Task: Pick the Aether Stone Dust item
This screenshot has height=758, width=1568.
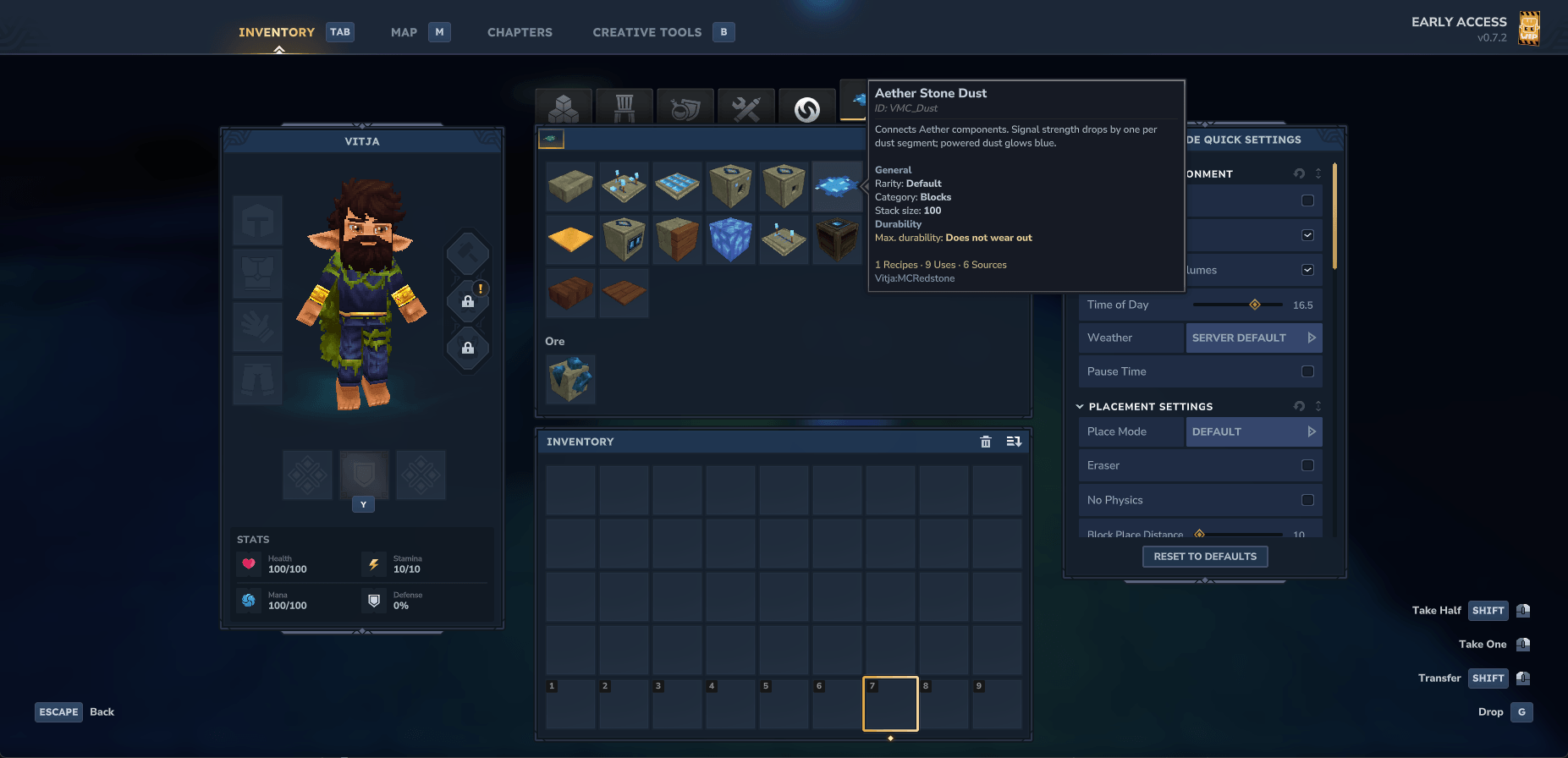Action: [x=837, y=186]
